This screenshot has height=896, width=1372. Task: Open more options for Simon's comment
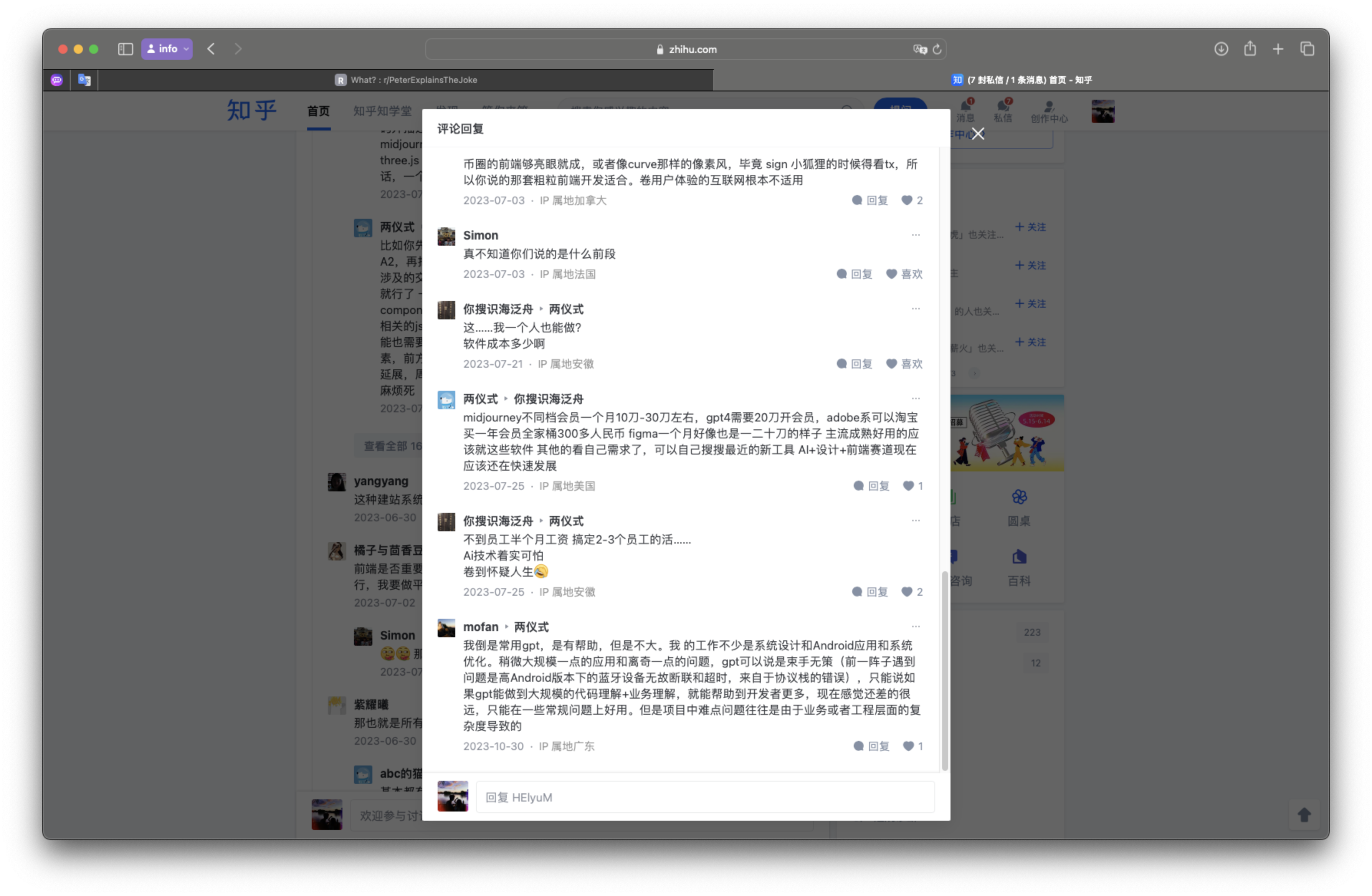coord(916,235)
